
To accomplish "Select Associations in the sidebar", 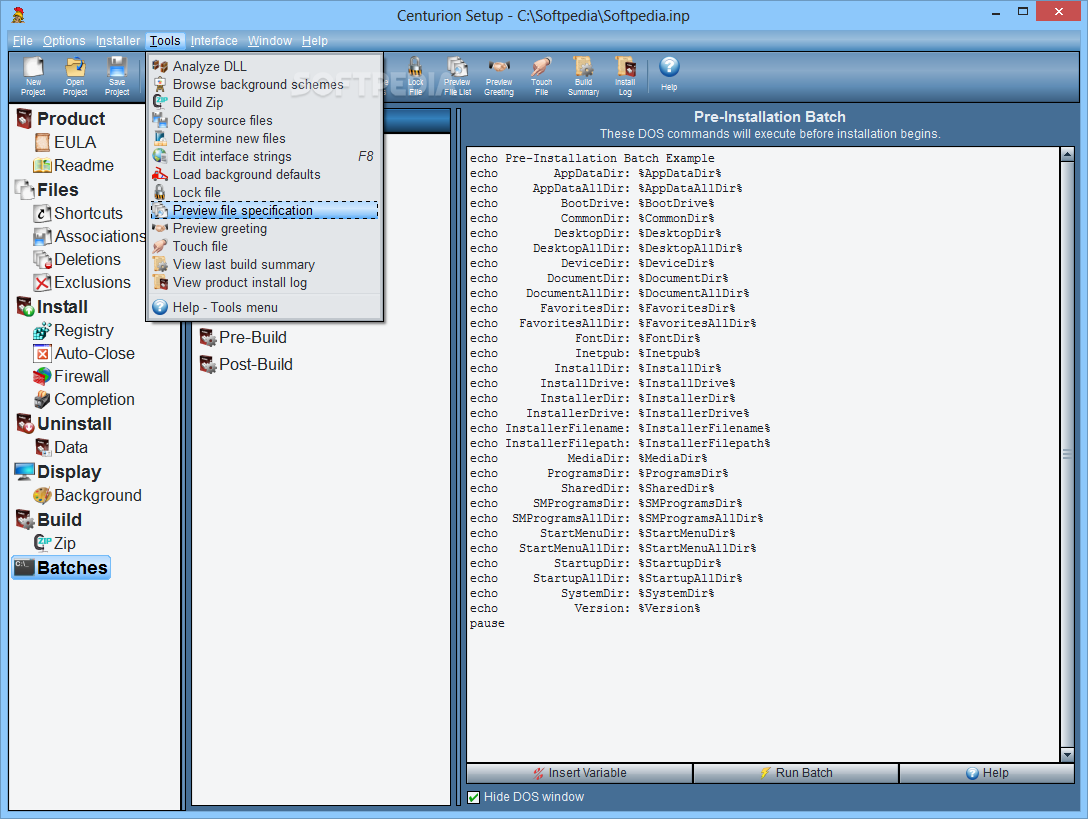I will coord(90,237).
